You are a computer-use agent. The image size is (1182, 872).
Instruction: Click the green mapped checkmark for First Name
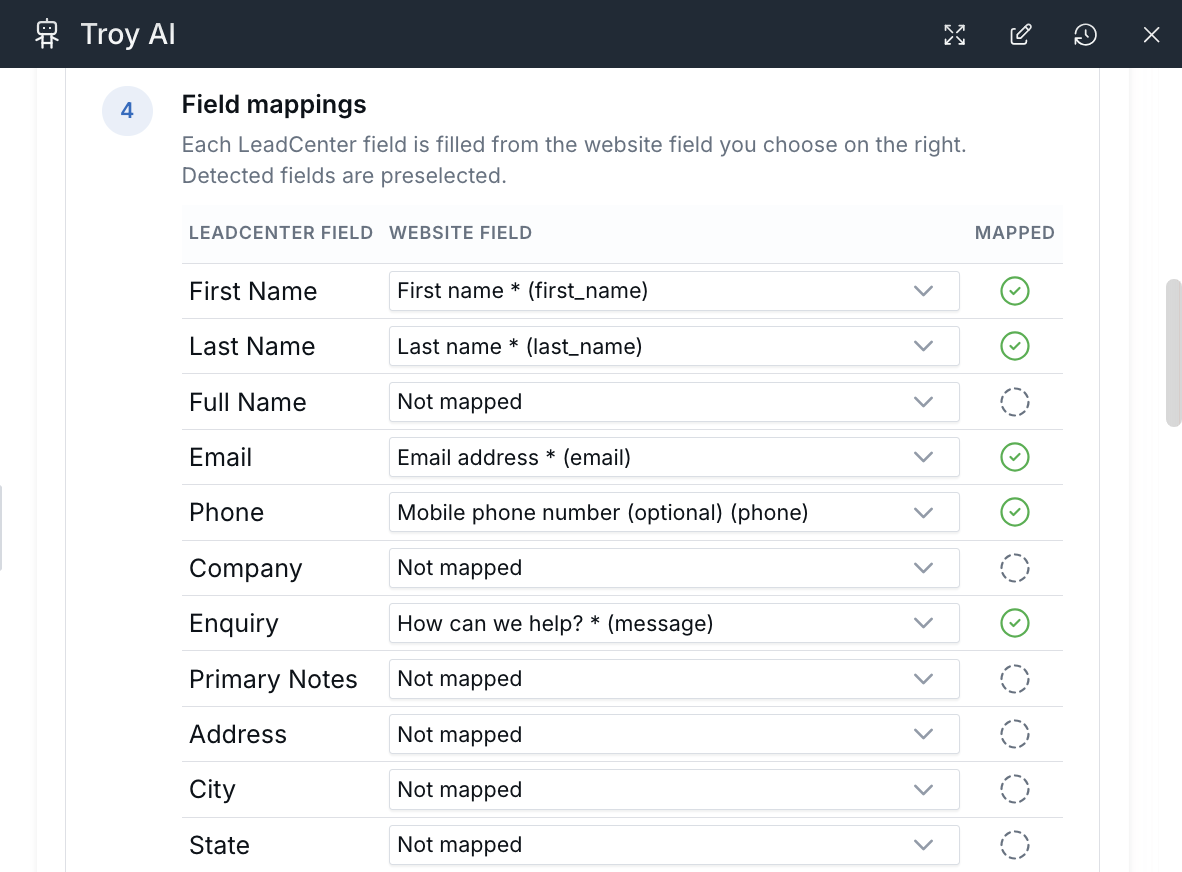pos(1015,291)
